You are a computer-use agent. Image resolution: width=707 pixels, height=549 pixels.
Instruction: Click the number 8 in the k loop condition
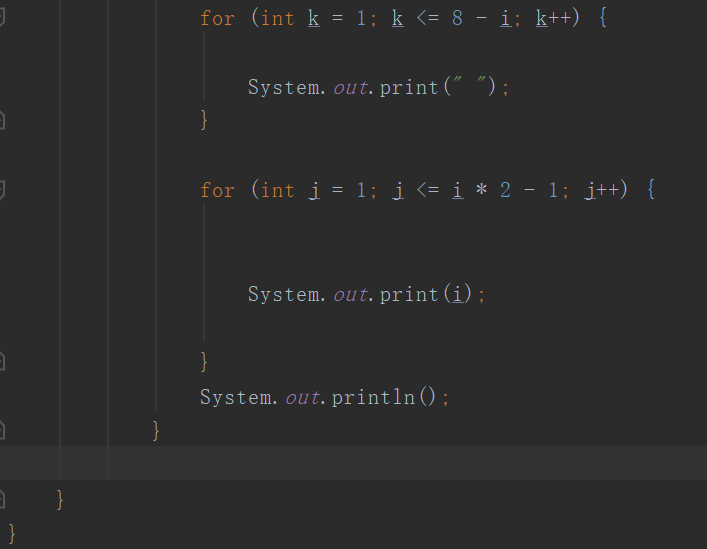tap(457, 18)
